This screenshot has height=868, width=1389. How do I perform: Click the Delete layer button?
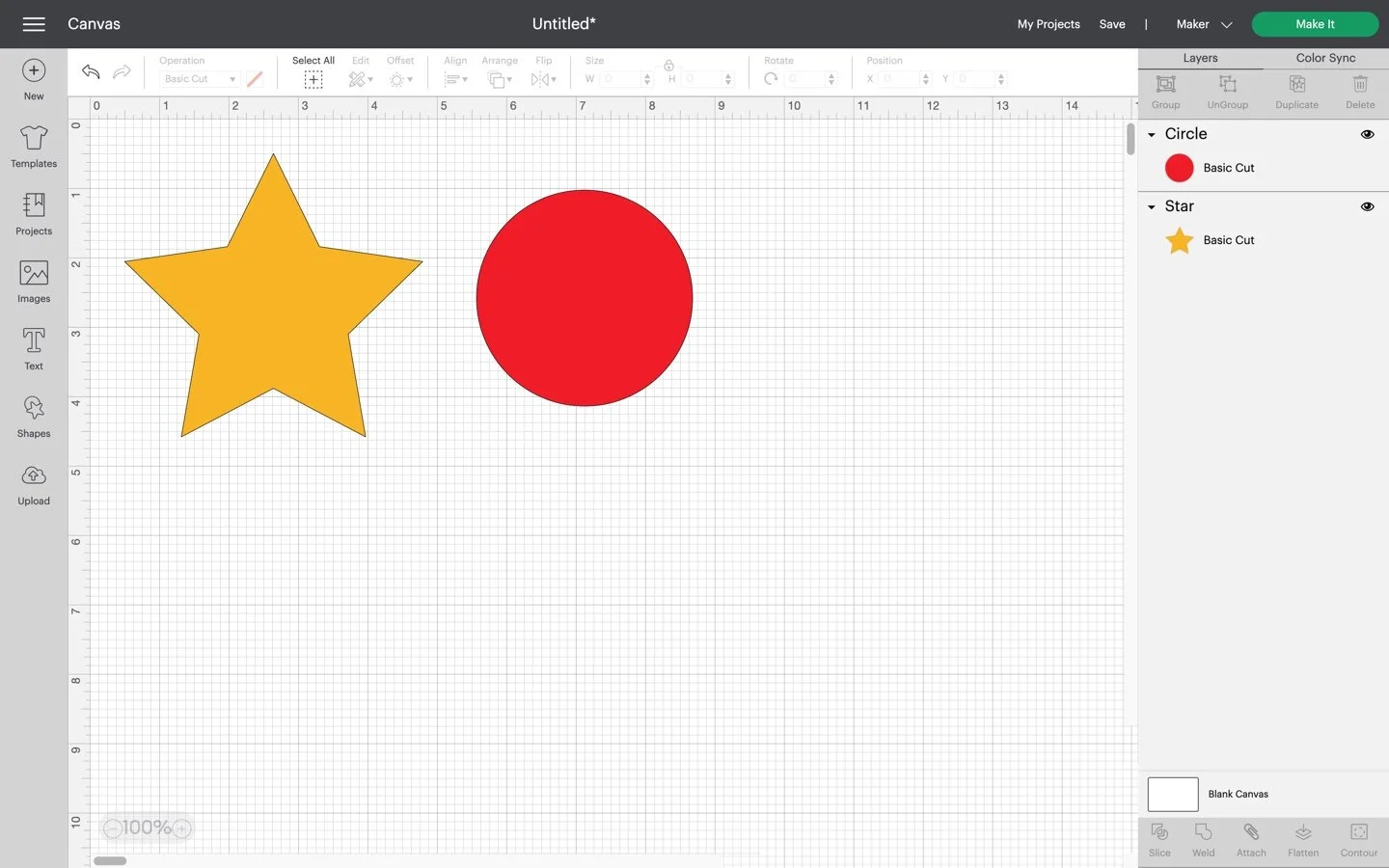[x=1360, y=92]
